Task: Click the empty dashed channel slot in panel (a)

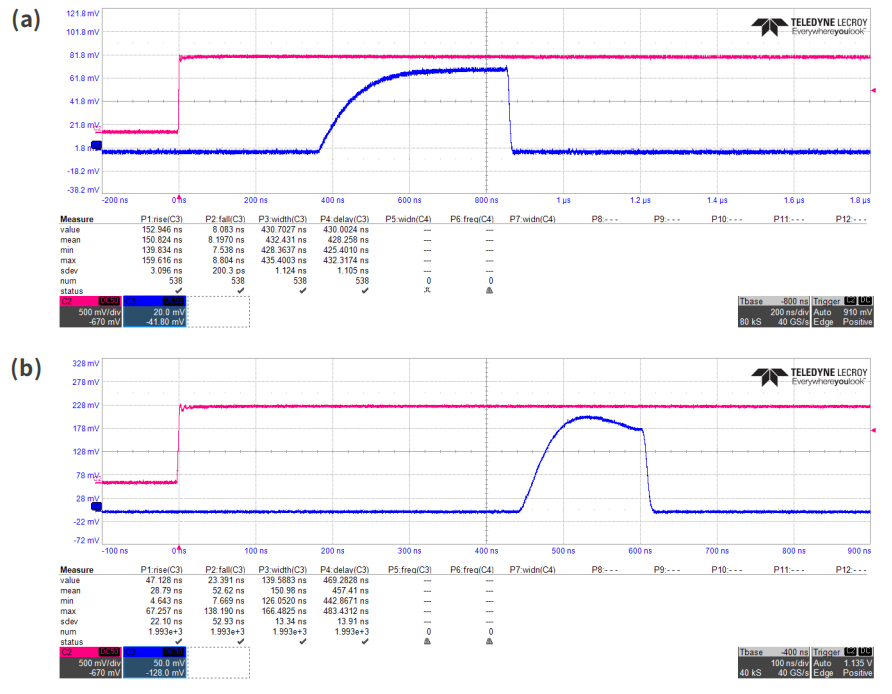Action: 219,313
